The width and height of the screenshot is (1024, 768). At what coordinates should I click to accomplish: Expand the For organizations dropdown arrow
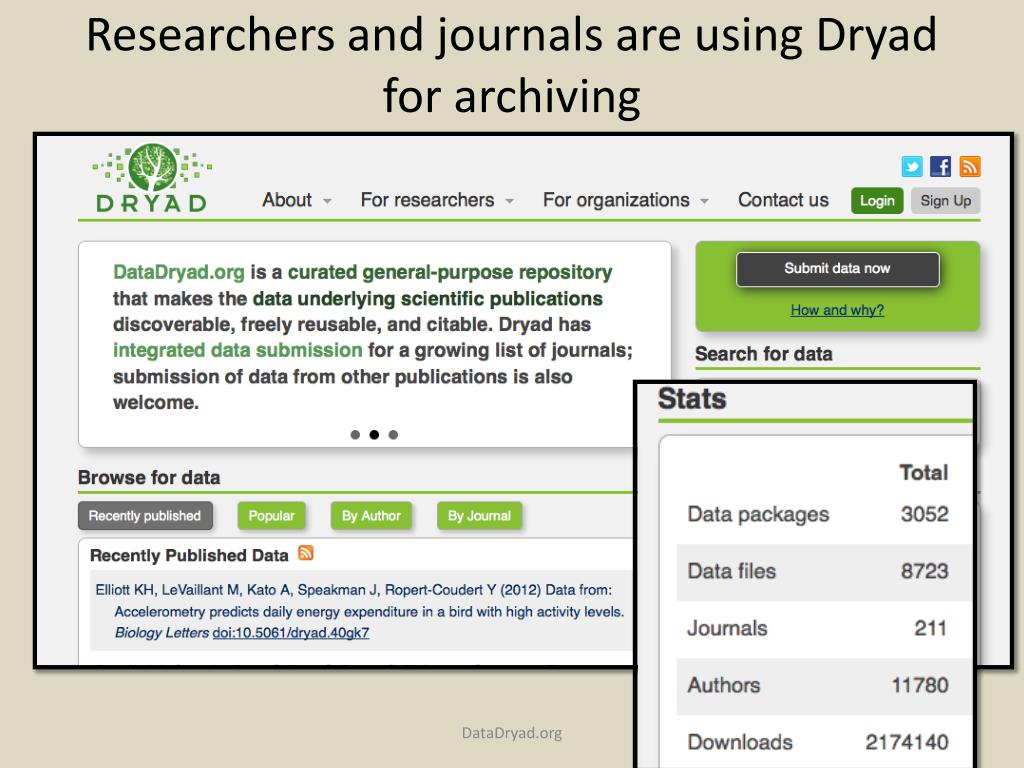click(705, 201)
